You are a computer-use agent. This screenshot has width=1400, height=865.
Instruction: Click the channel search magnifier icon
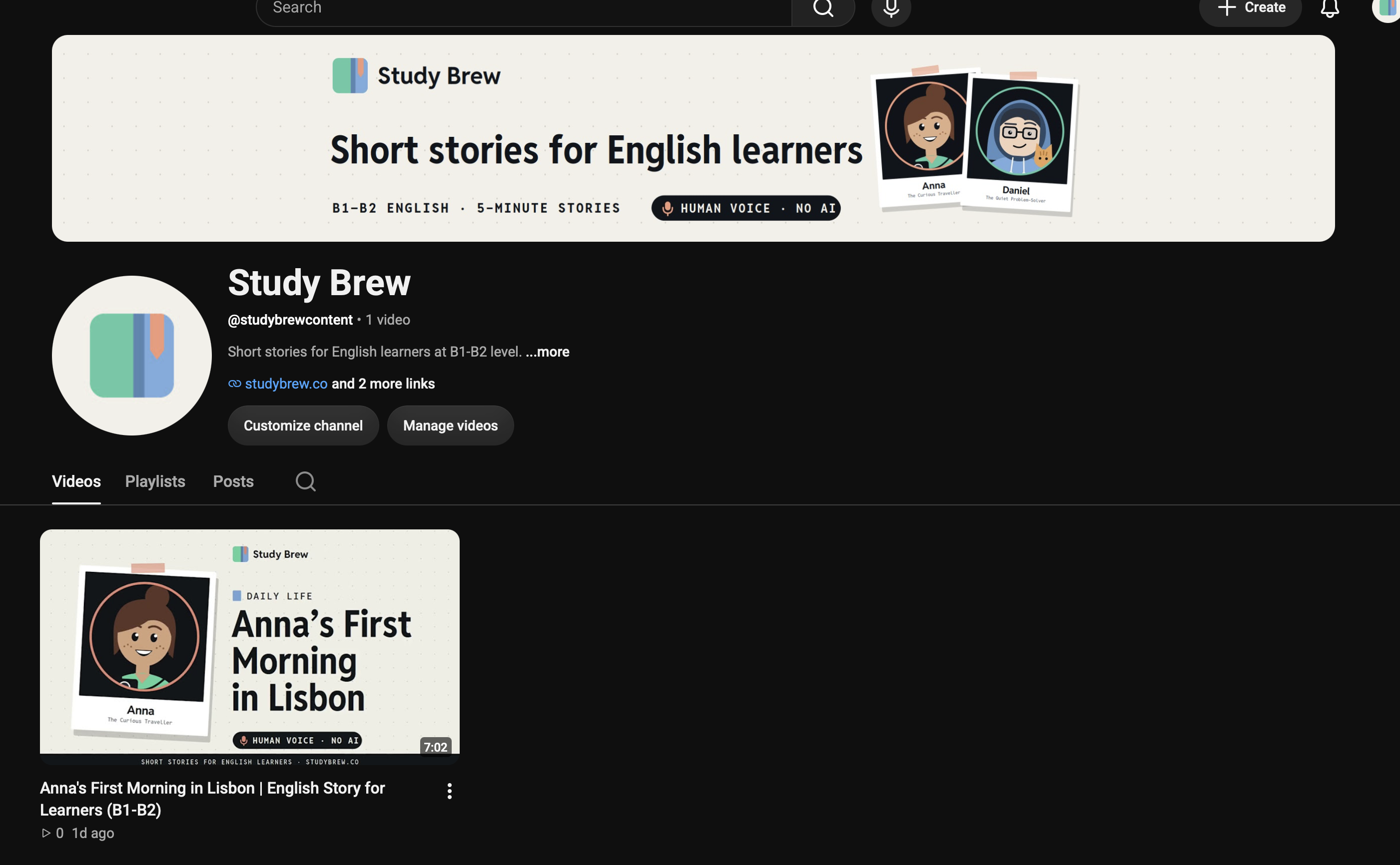tap(306, 482)
